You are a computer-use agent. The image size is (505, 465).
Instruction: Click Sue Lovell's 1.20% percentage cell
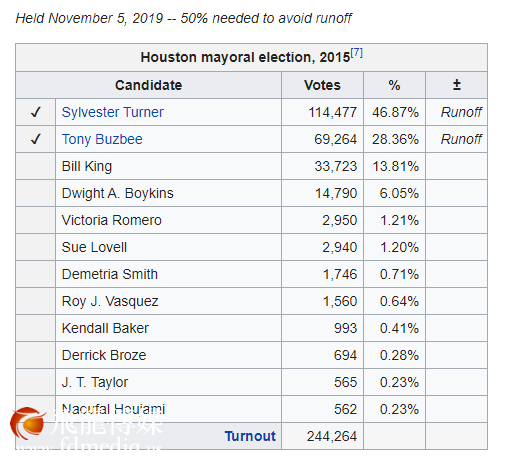pos(394,247)
